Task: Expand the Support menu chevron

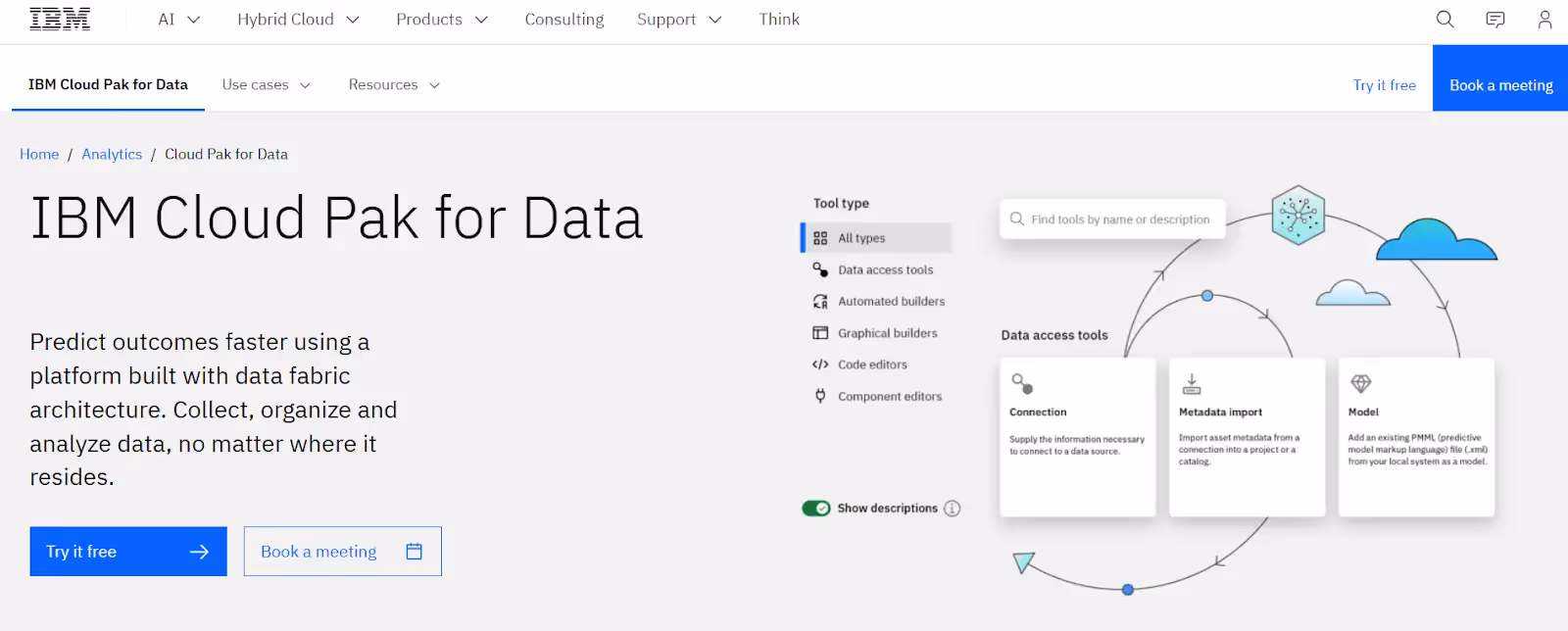Action: [715, 20]
